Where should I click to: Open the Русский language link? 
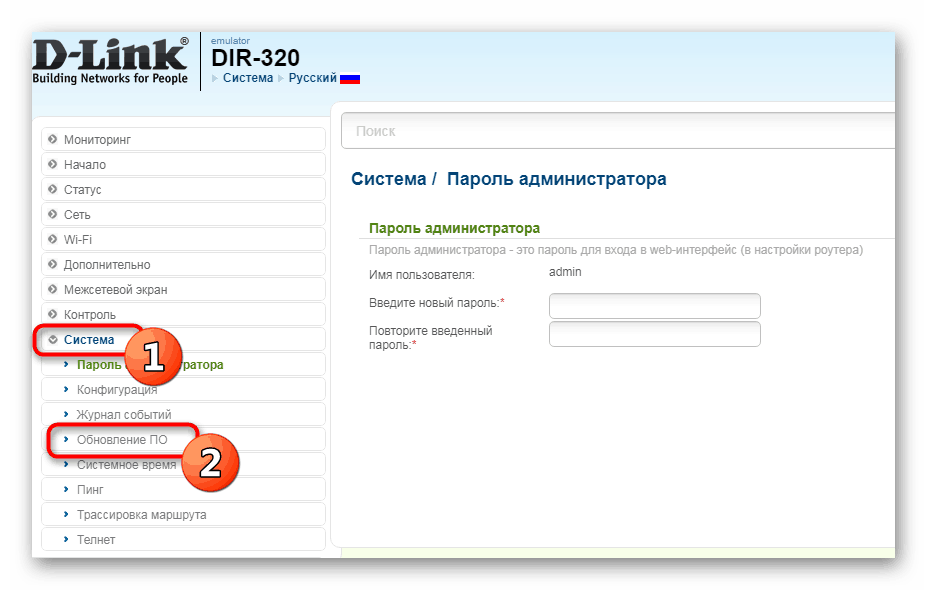coord(312,78)
